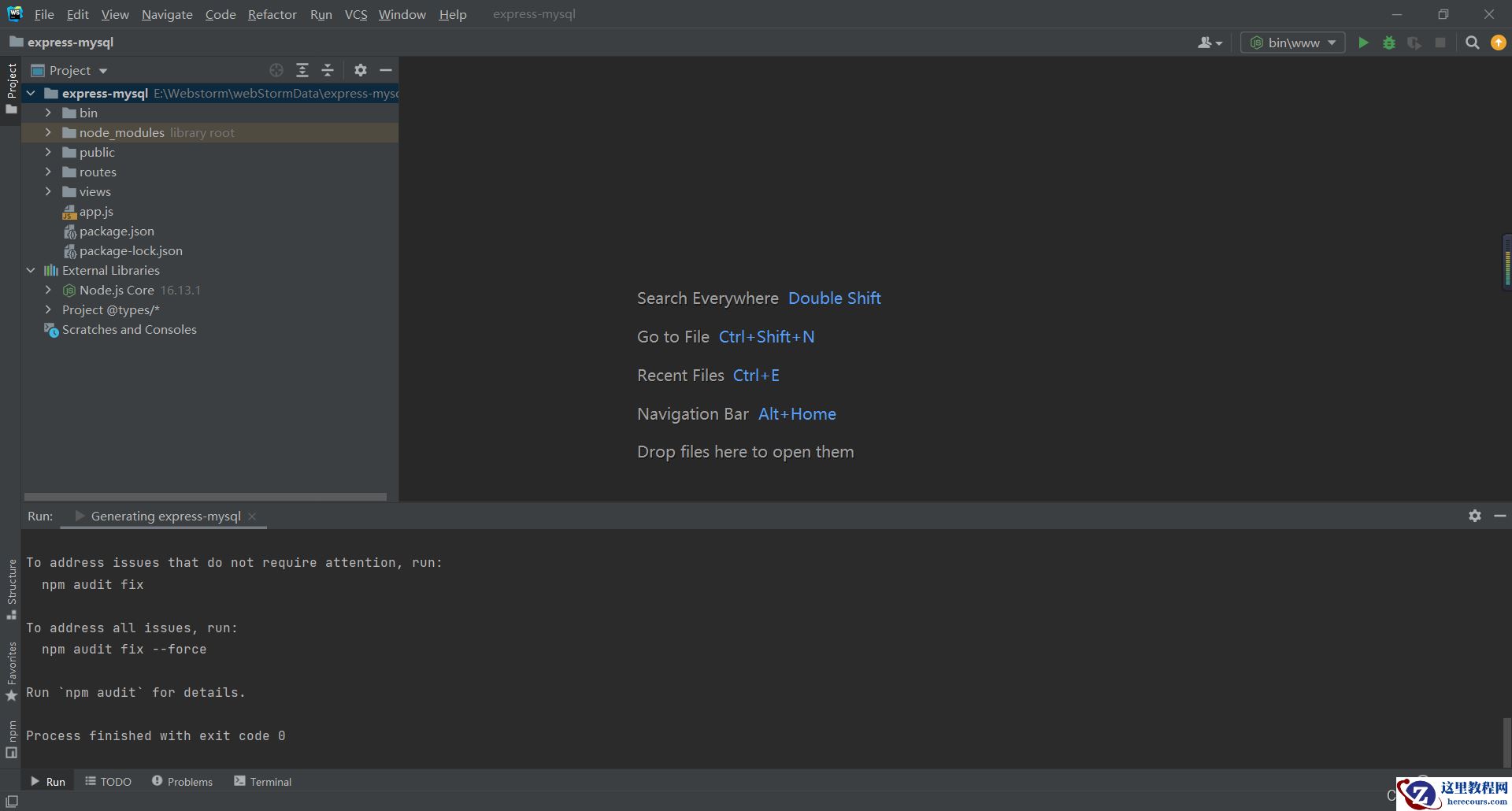Toggle the npm sidebar button
1512x811 pixels.
pyautogui.click(x=11, y=739)
